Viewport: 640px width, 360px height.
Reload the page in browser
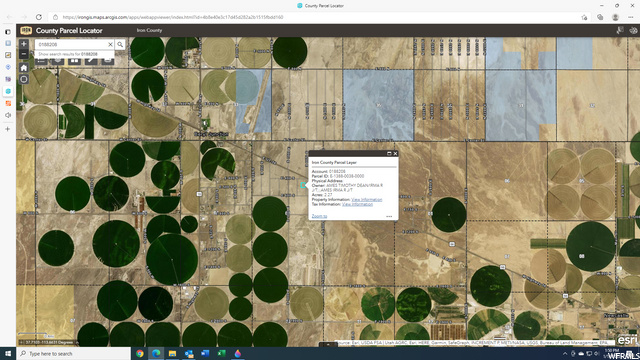pos(39,17)
